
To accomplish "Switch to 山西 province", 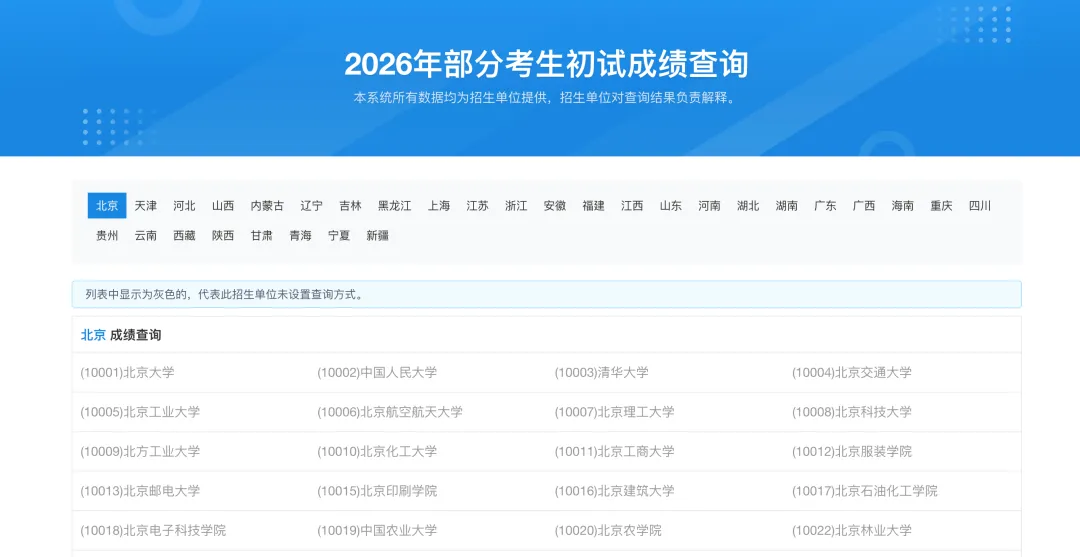I will tap(222, 205).
